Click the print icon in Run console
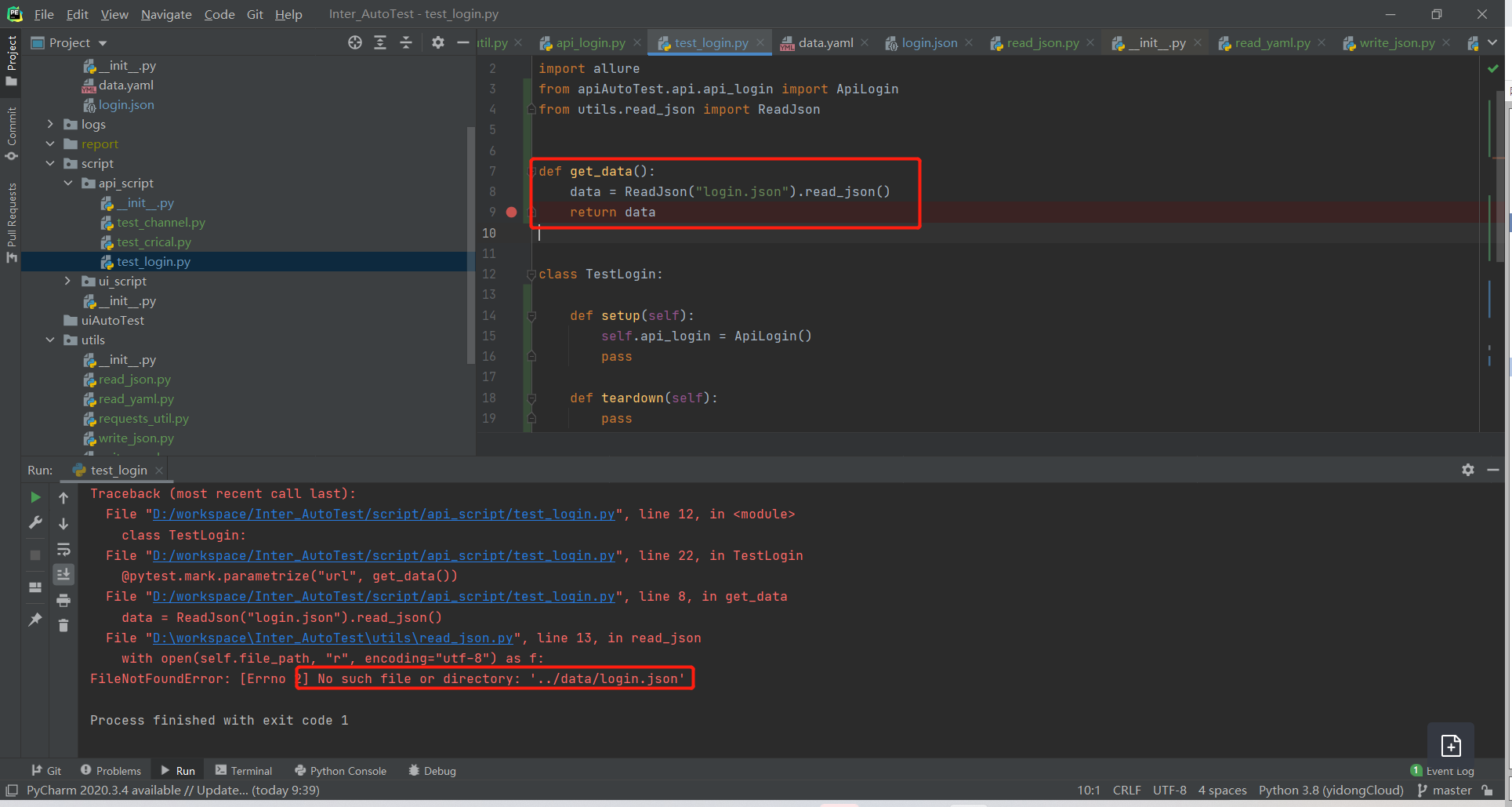This screenshot has height=807, width=1512. 63,600
